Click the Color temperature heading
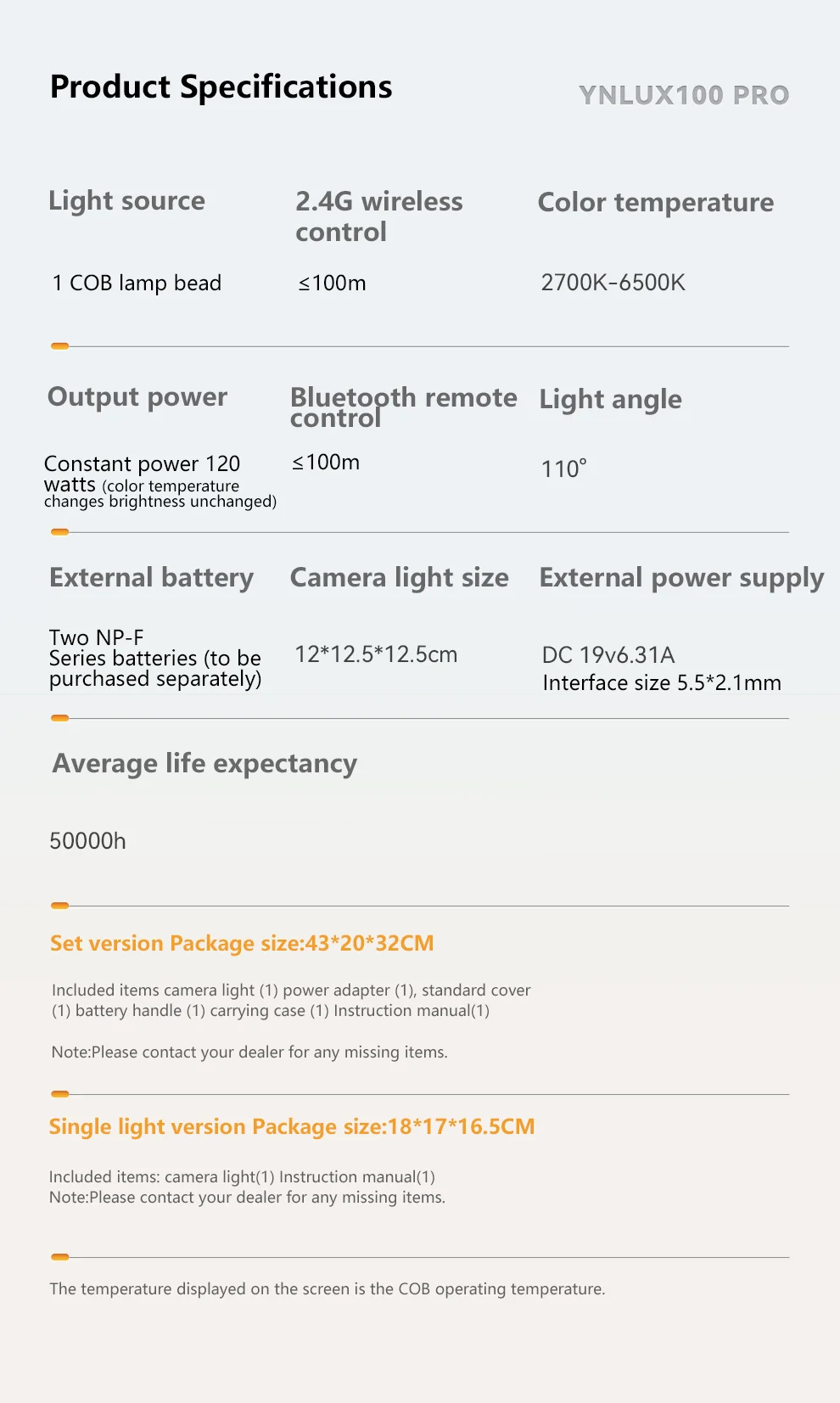The width and height of the screenshot is (840, 1403). [x=655, y=203]
